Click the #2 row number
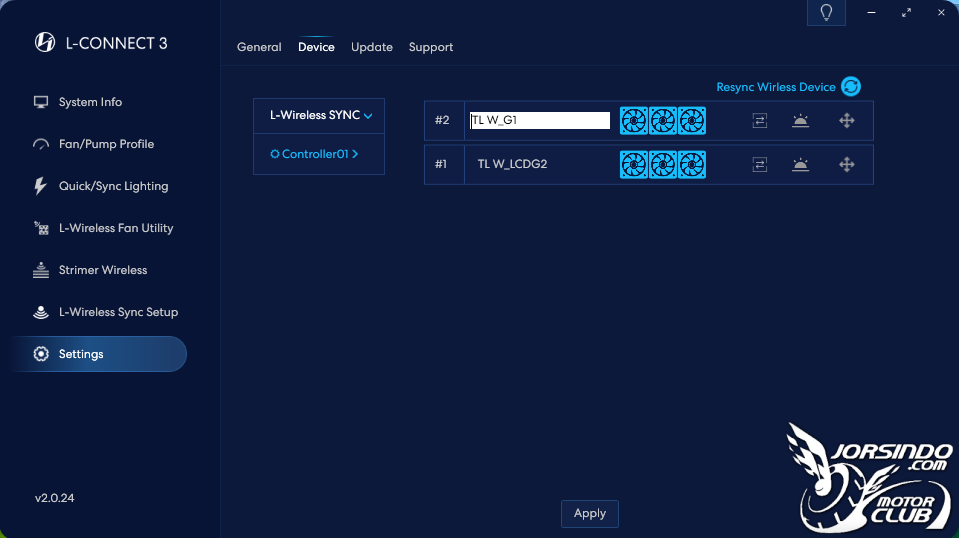 point(442,120)
